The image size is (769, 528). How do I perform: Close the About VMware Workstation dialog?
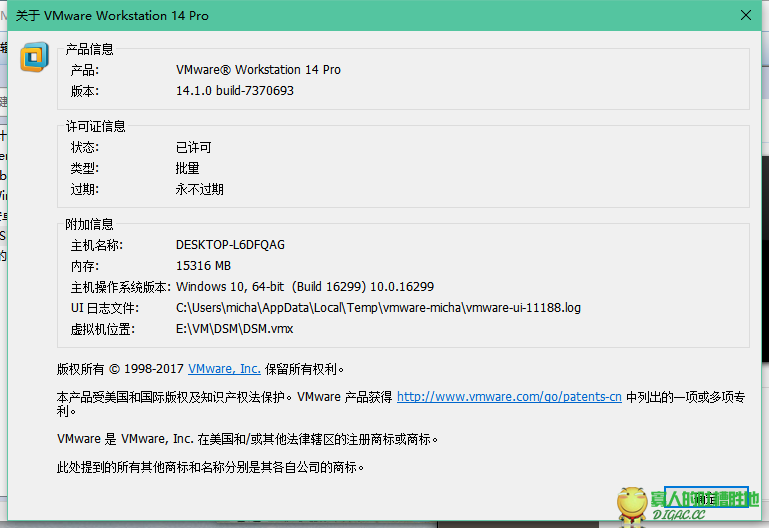tap(745, 15)
